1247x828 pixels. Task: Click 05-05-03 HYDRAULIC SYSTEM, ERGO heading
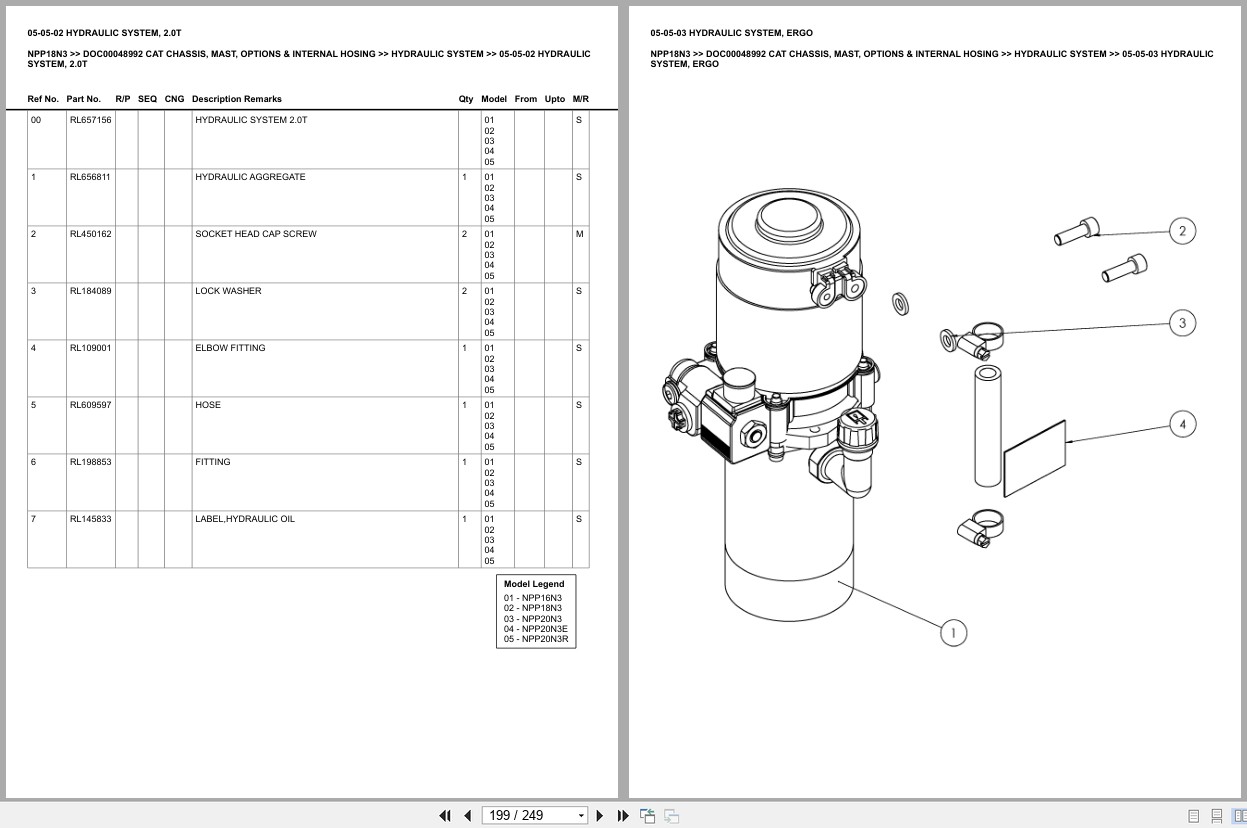(731, 33)
